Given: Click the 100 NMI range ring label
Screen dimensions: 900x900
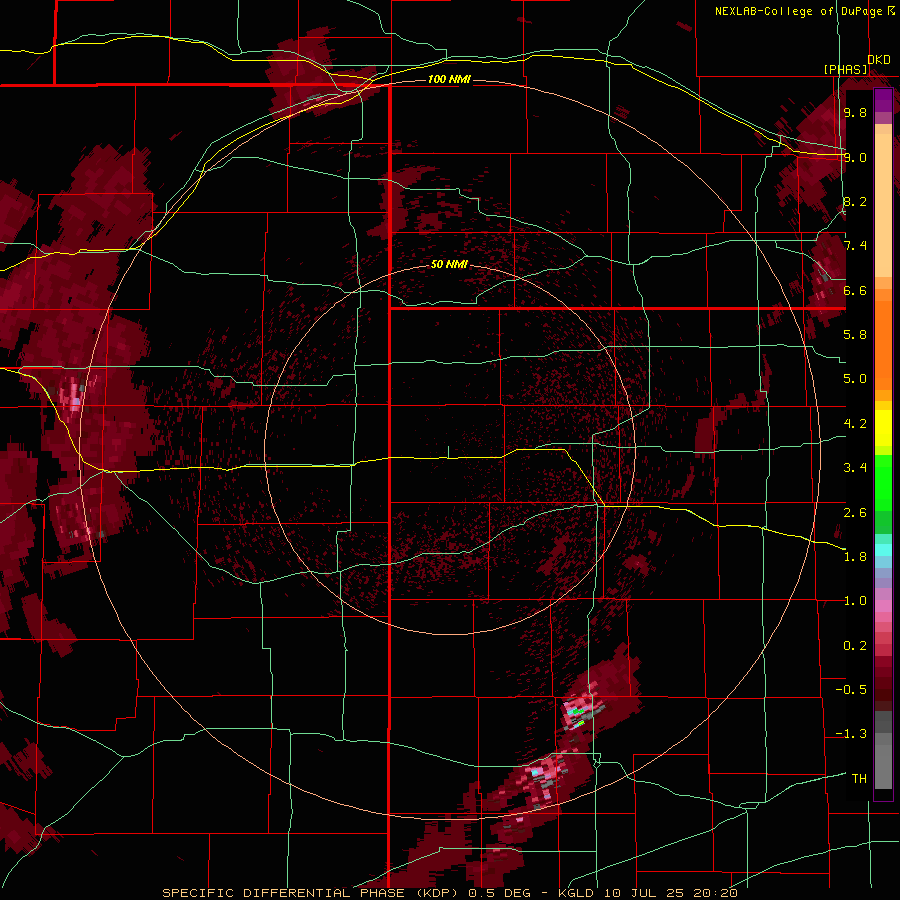Looking at the screenshot, I should pos(449,79).
